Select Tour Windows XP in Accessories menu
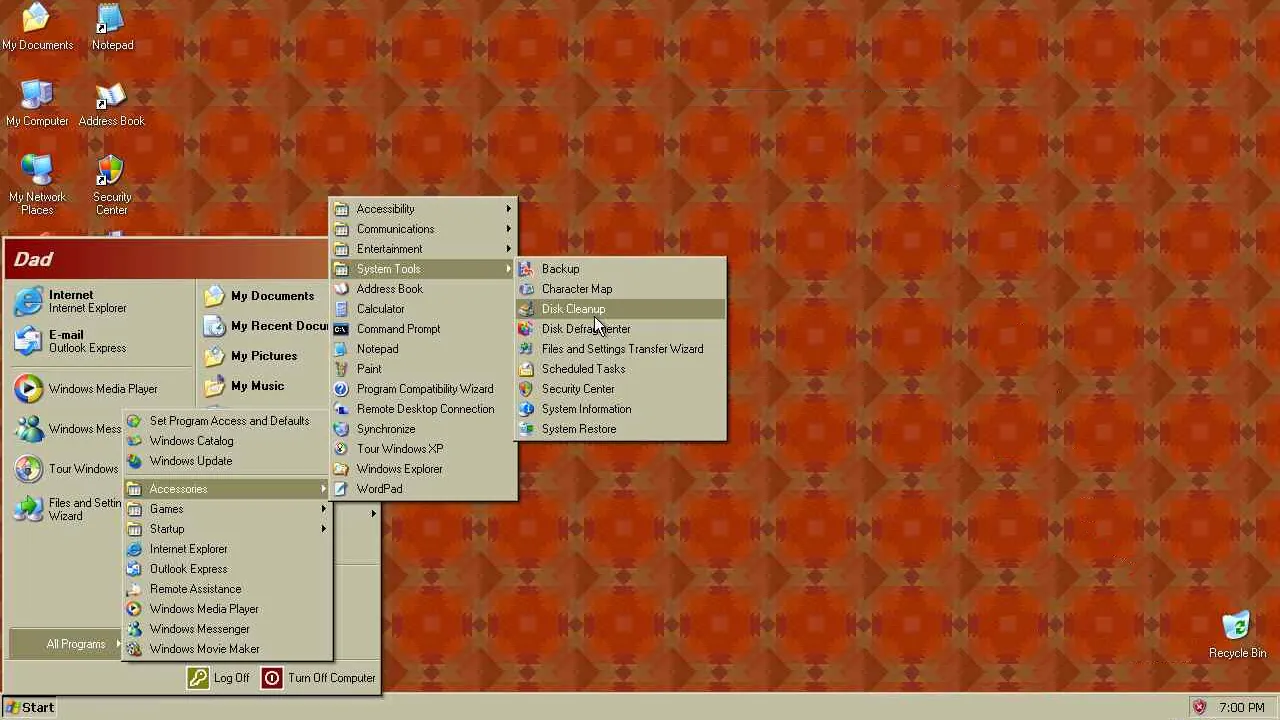 coord(423,449)
